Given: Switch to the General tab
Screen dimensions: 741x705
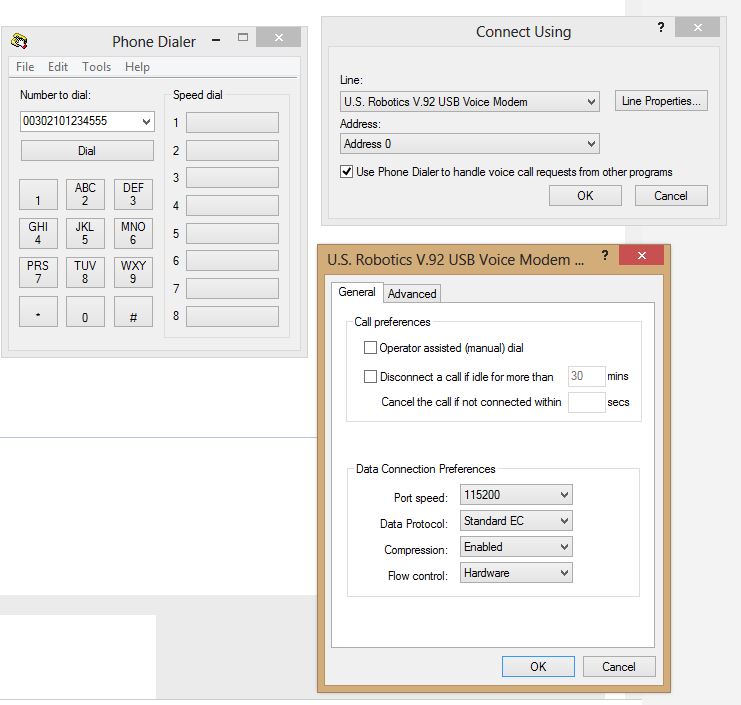Looking at the screenshot, I should [x=357, y=292].
